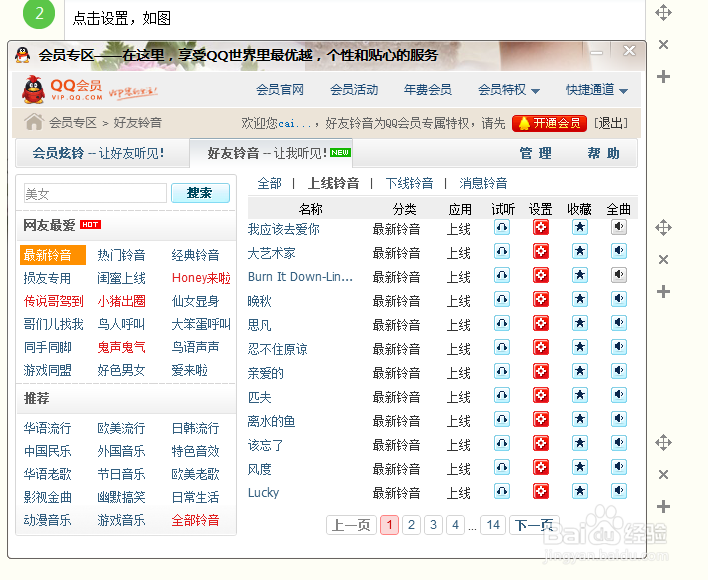
Task: Favorite the ringtone 大艺术家
Action: pyautogui.click(x=580, y=251)
